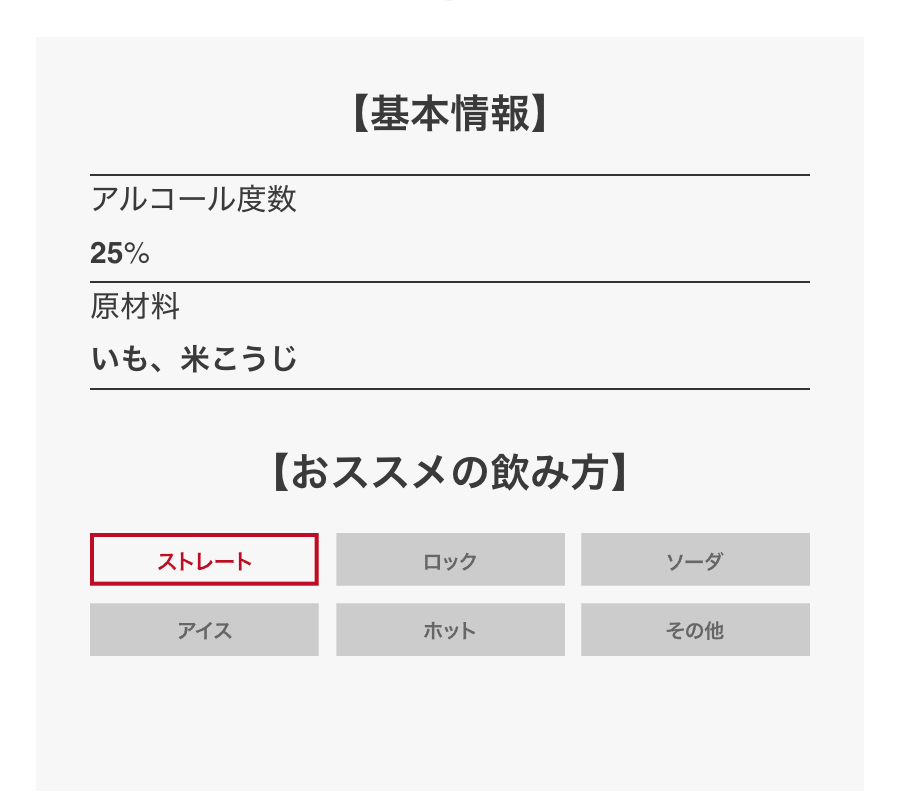Click the 原材料 label
The image size is (900, 812).
[x=135, y=306]
